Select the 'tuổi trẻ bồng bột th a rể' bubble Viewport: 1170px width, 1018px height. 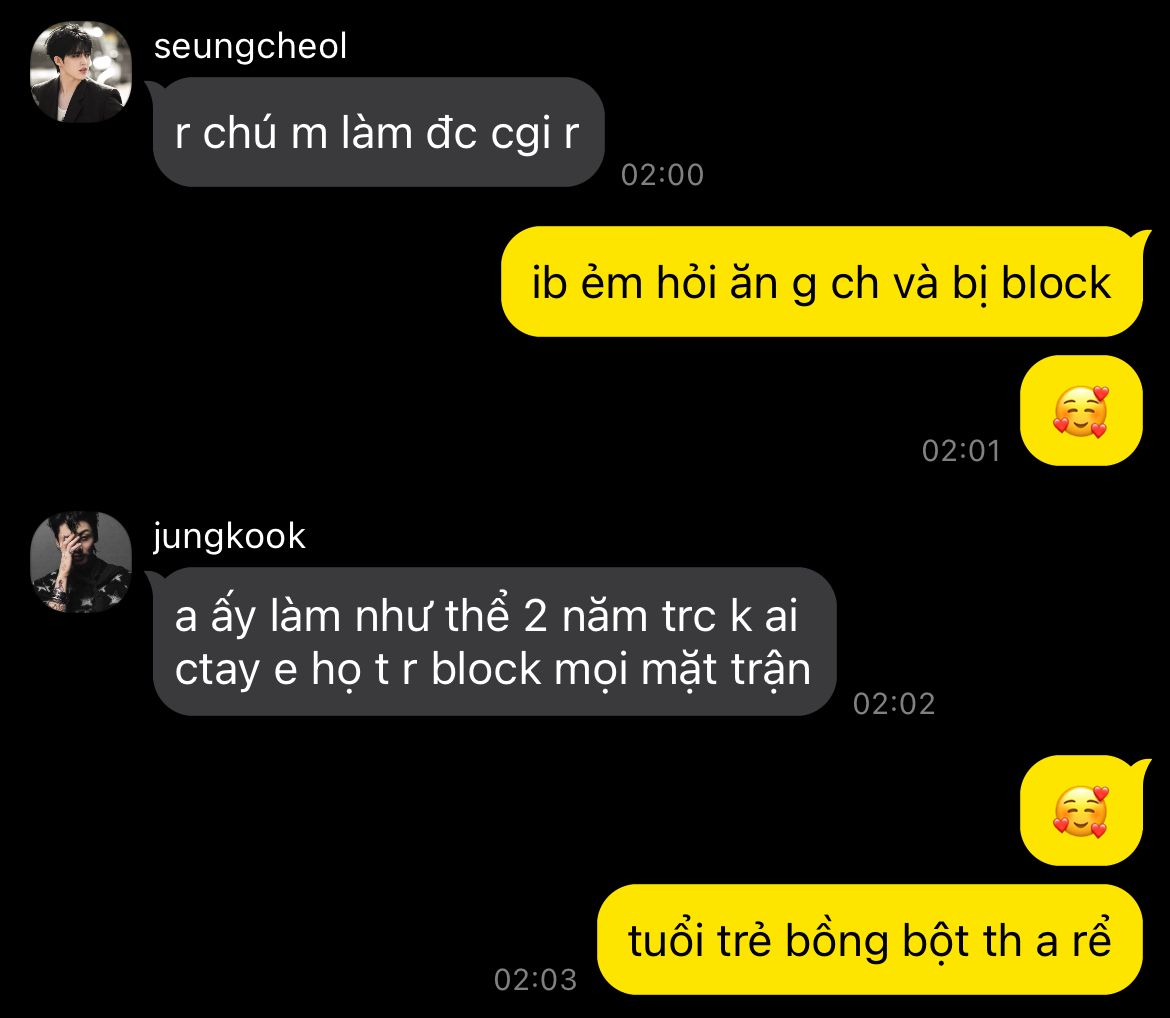coord(870,940)
